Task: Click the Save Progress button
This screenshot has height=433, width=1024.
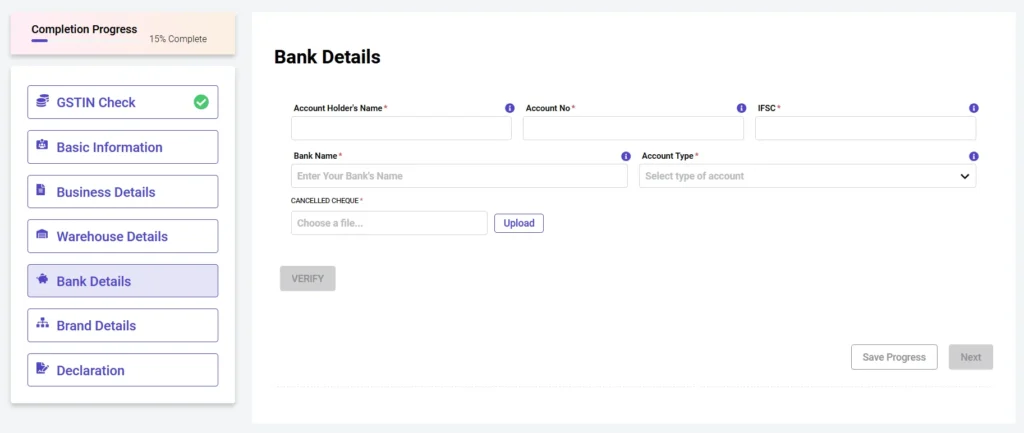Action: pyautogui.click(x=894, y=357)
